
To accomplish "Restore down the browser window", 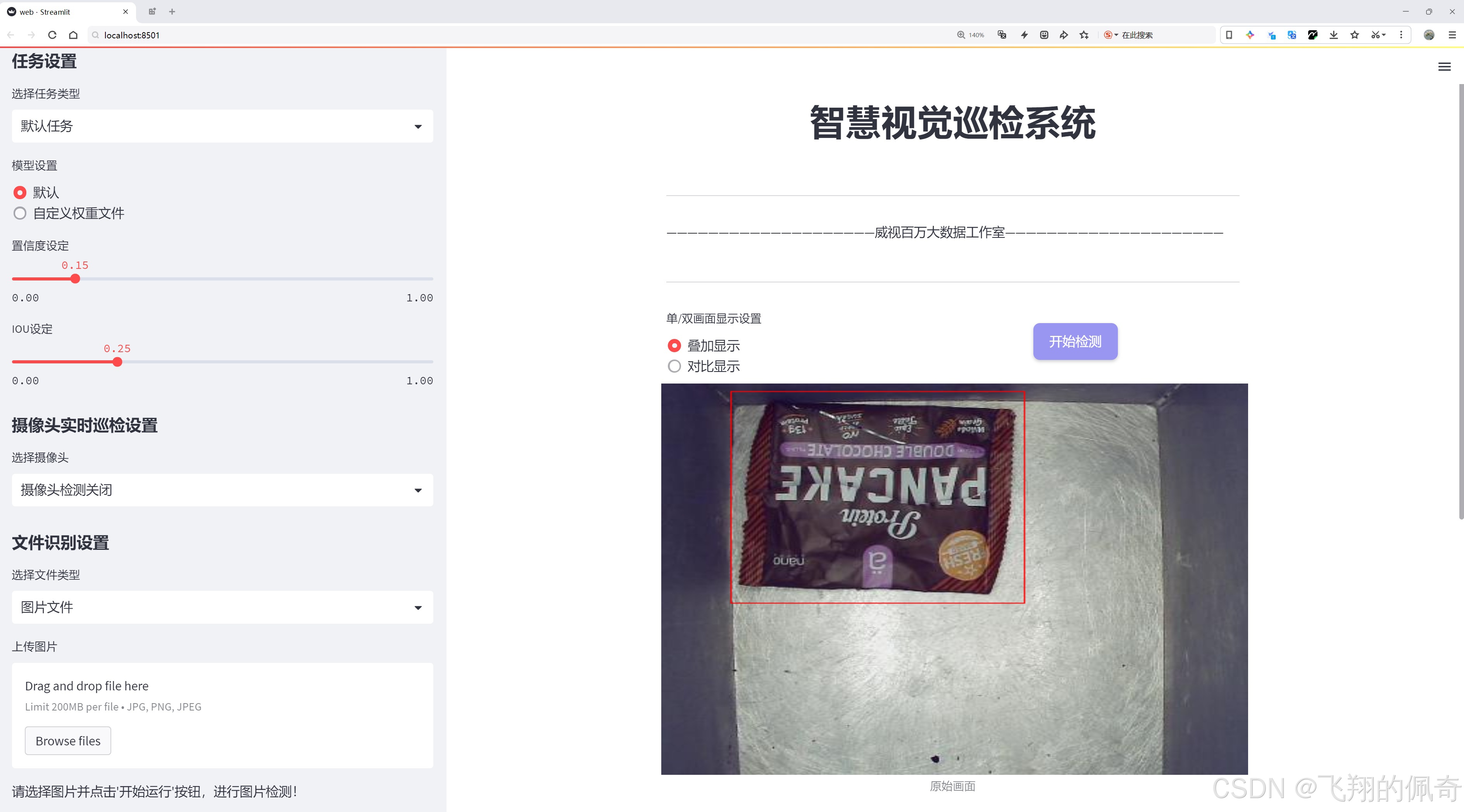I will click(1429, 11).
